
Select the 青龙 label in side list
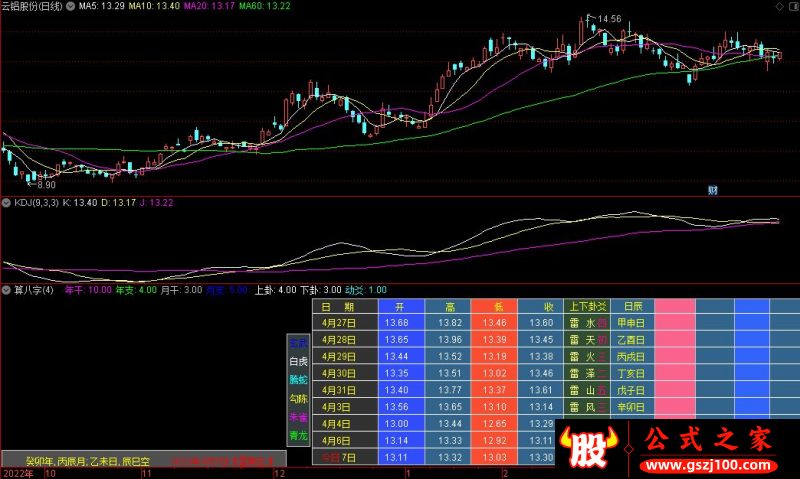298,436
